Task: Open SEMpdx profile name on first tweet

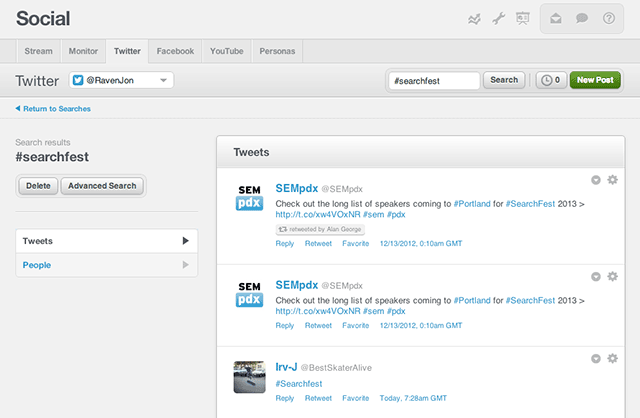Action: pos(297,188)
